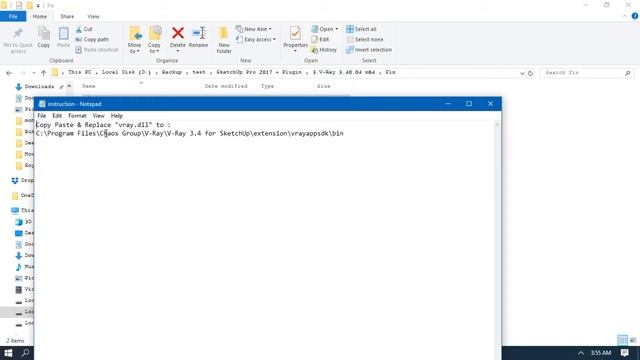Click Select all in ribbon
The height and width of the screenshot is (360, 640).
[x=361, y=29]
